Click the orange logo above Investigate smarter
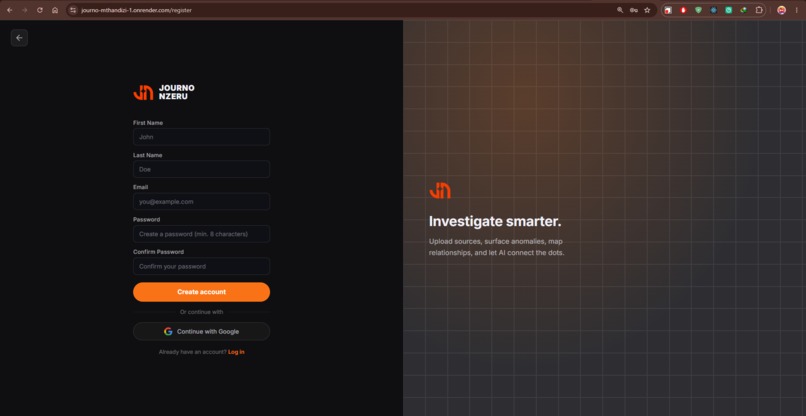Viewport: 806px width, 416px height. point(440,190)
